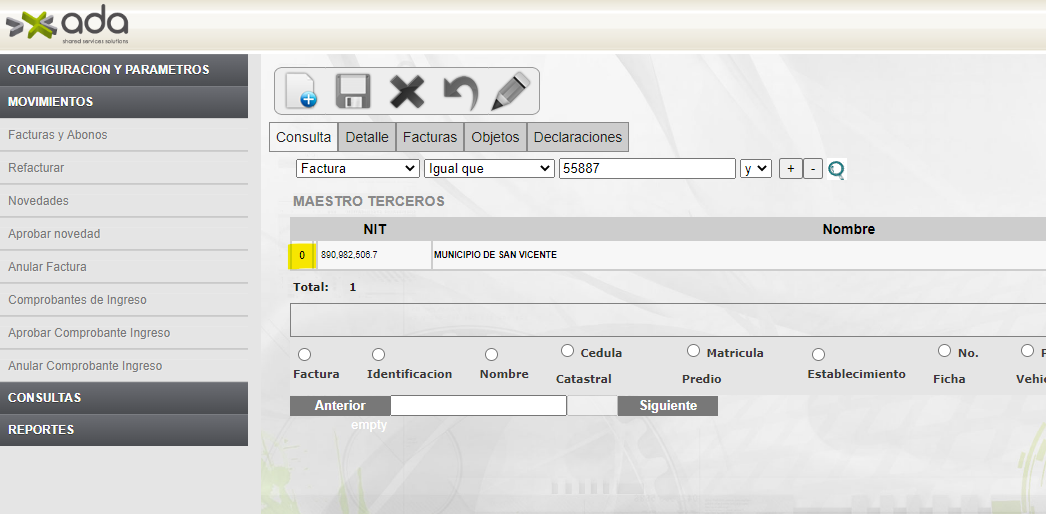The height and width of the screenshot is (514, 1046).
Task: Click the yellow highlighted 0 row cell
Action: [302, 256]
